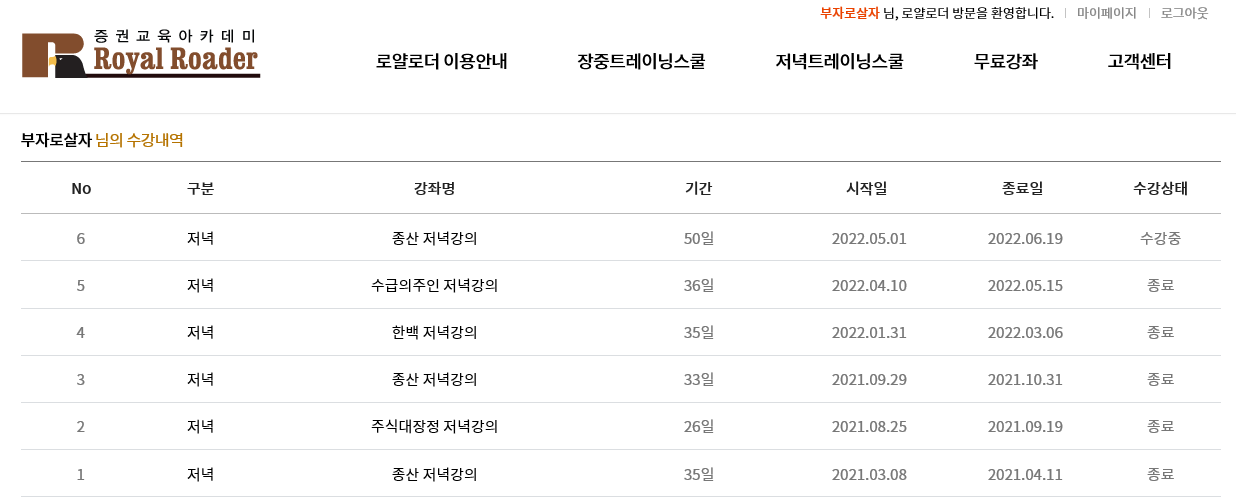Viewport: 1236px width, 501px height.
Task: Click the 강좌명 column header
Action: tap(435, 188)
